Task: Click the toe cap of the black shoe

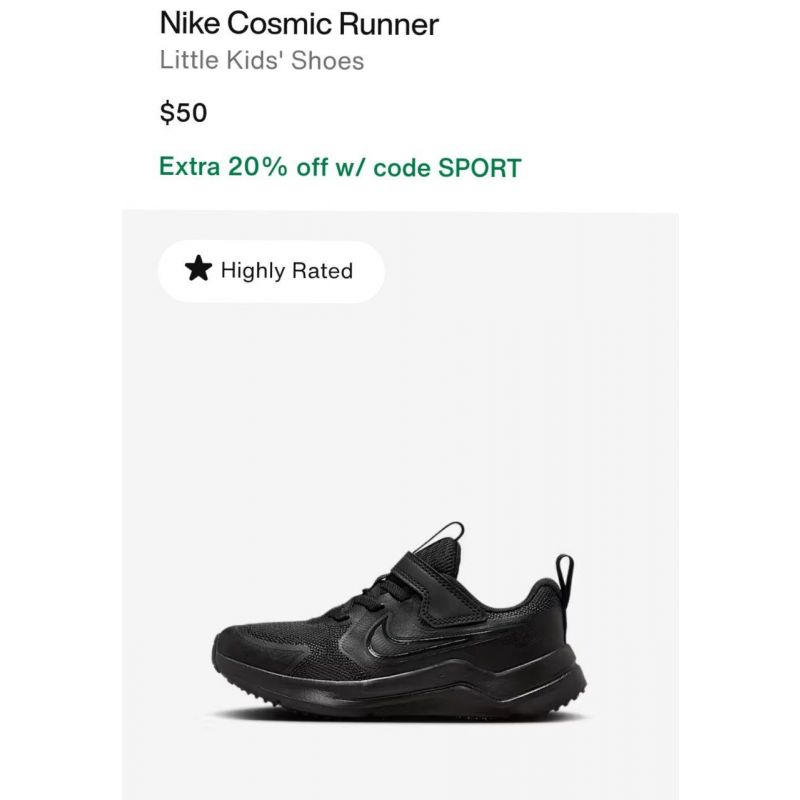Action: 244,643
